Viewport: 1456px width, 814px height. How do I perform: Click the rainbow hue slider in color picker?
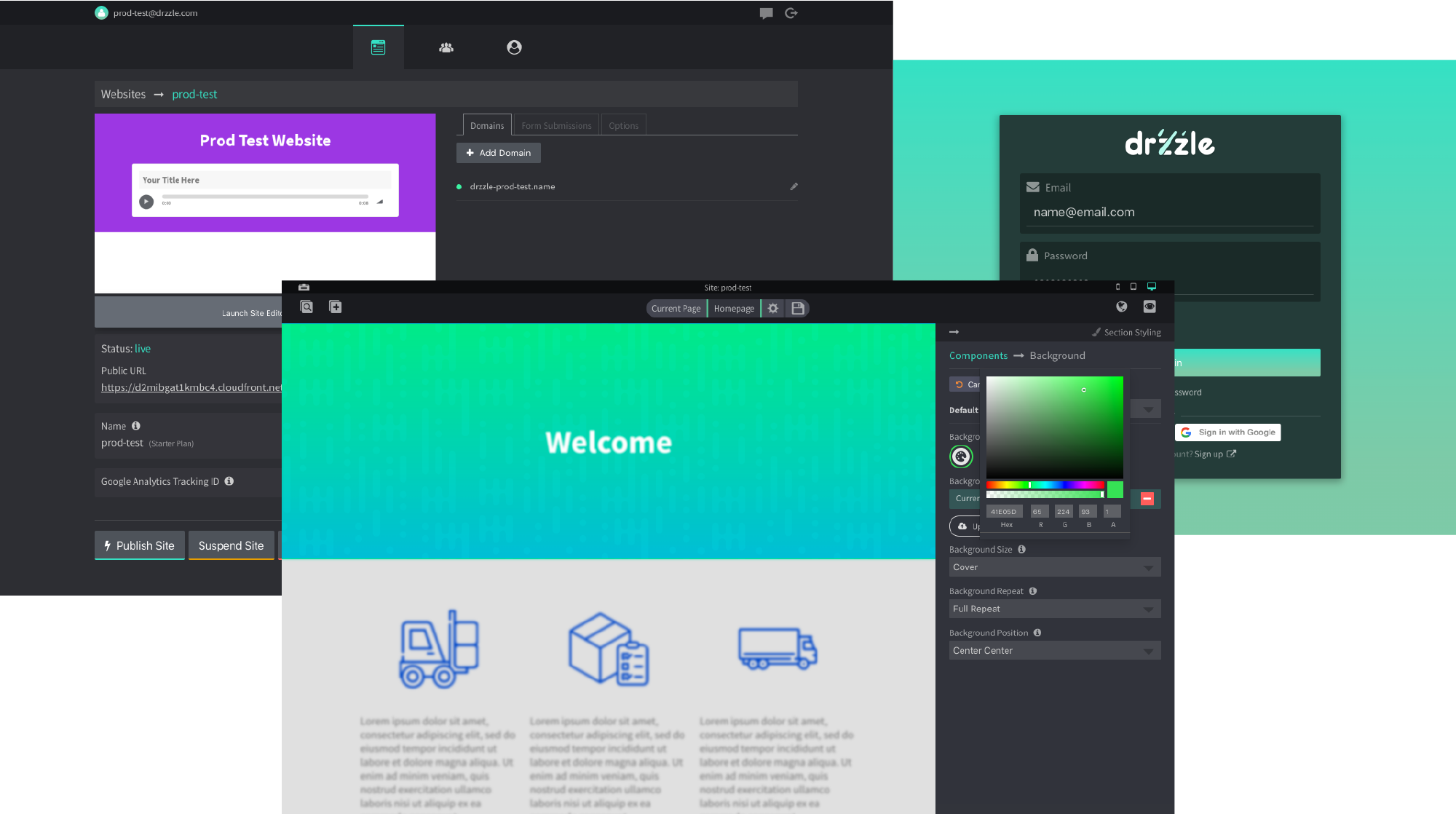coord(1045,485)
